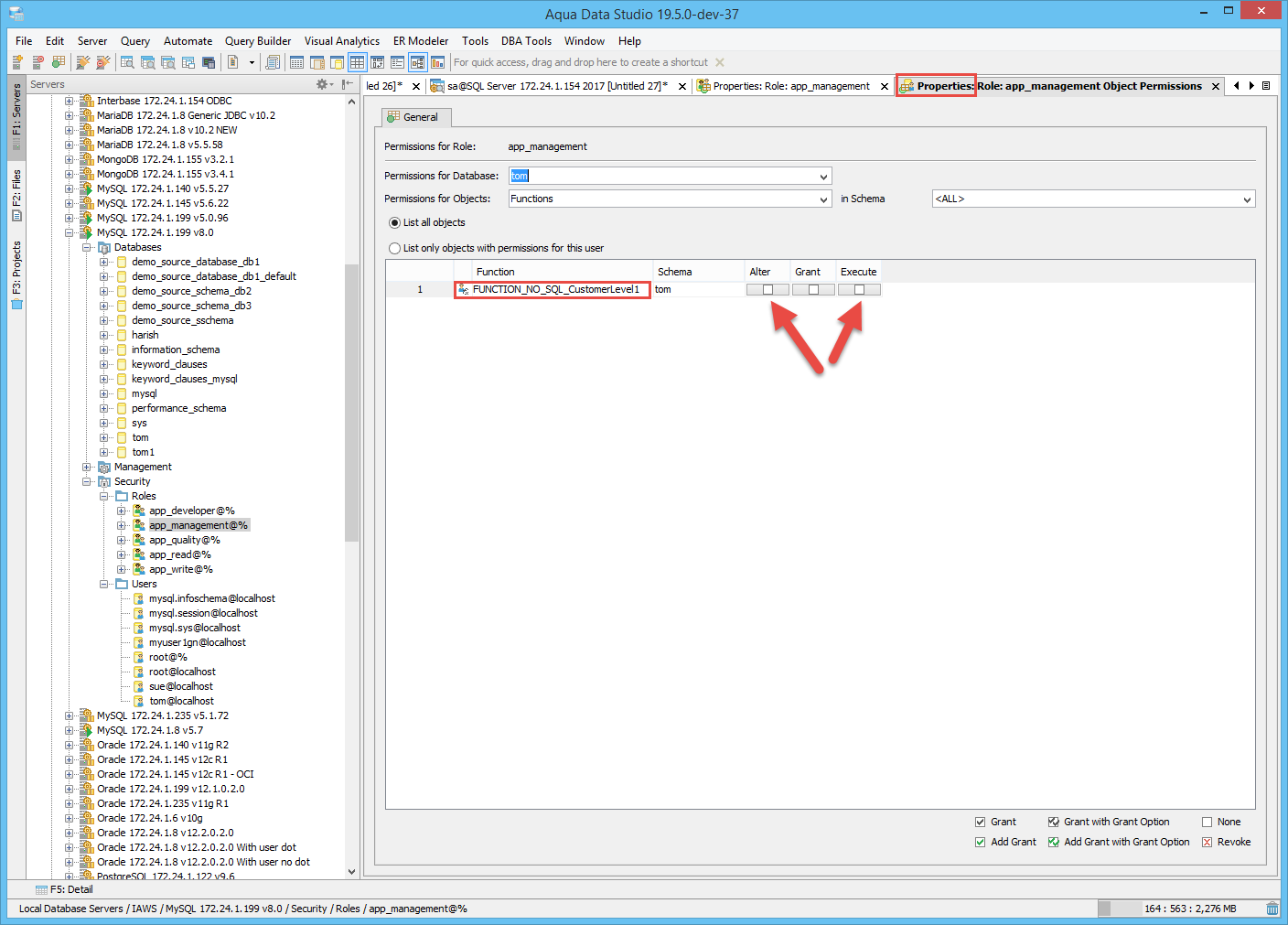Toggle the Execute permission checkbox for FUNCTION_NO_SQL_CustomerLevel1
Screen dimensions: 1288x925
(859, 289)
